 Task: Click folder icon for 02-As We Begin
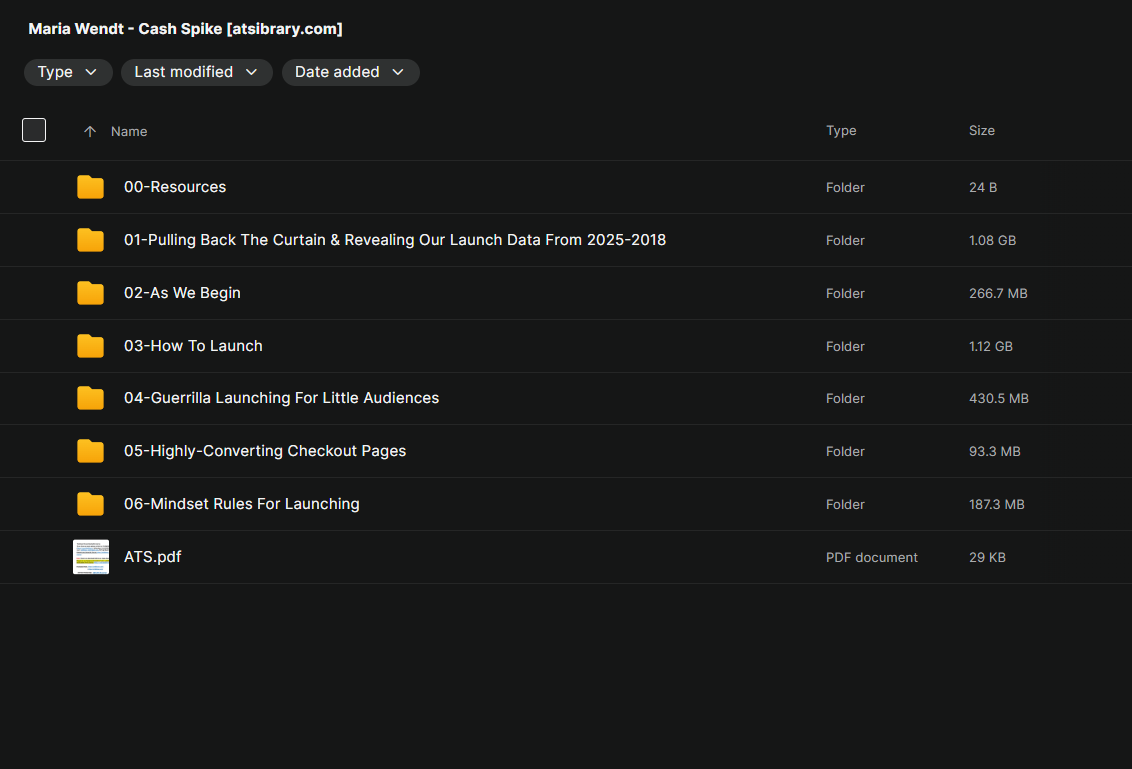(90, 293)
